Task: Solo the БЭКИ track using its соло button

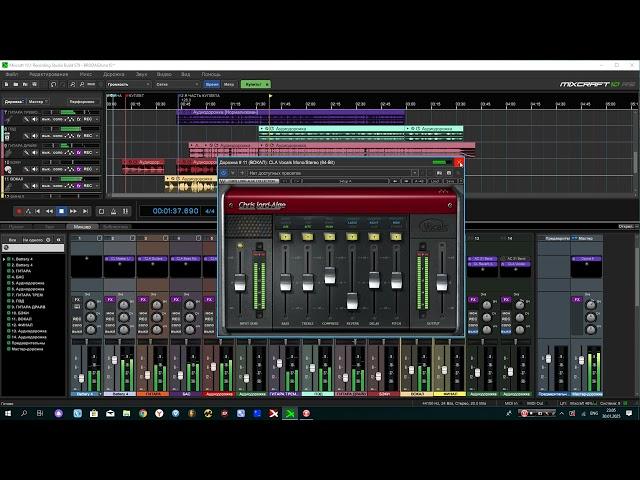Action: point(58,169)
